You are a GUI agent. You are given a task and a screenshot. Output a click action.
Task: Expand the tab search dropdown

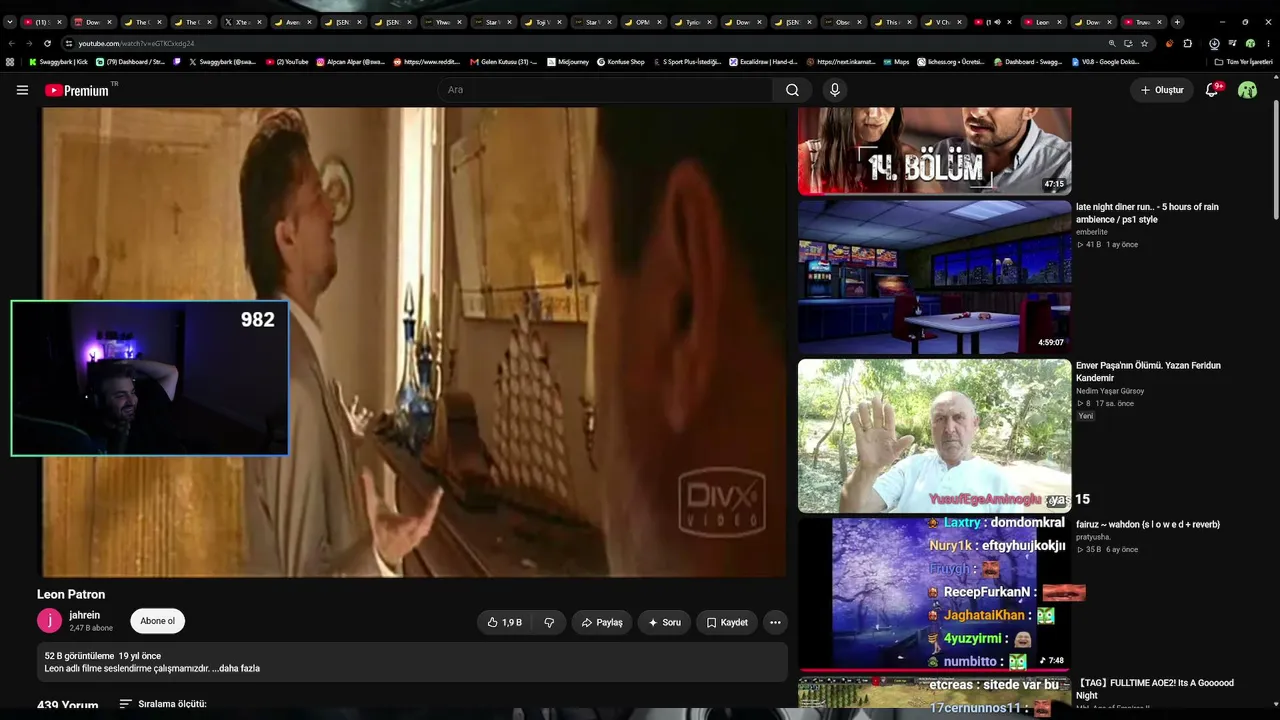coord(10,22)
